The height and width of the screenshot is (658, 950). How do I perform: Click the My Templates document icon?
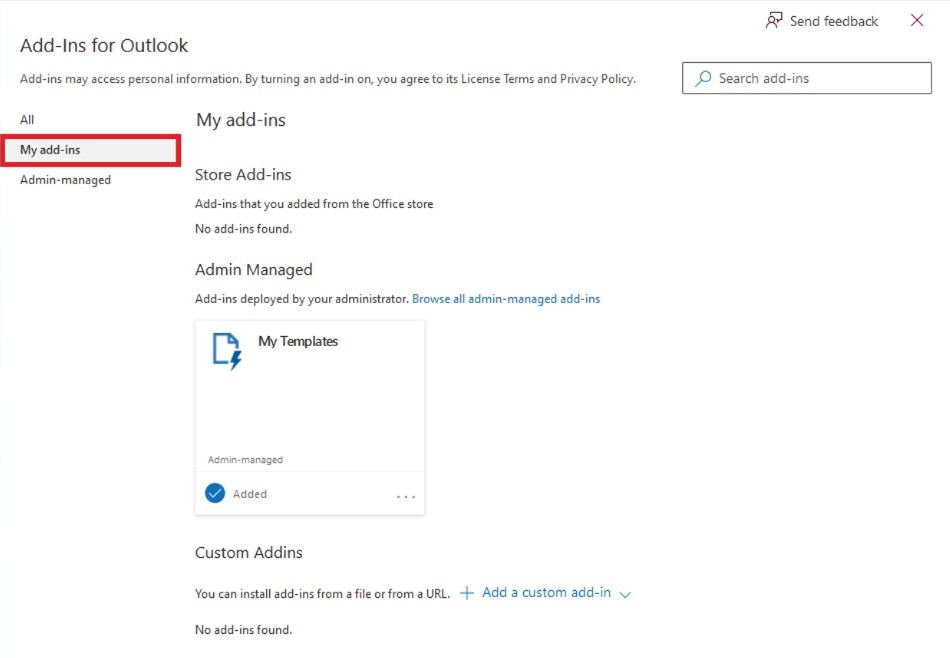pos(227,351)
